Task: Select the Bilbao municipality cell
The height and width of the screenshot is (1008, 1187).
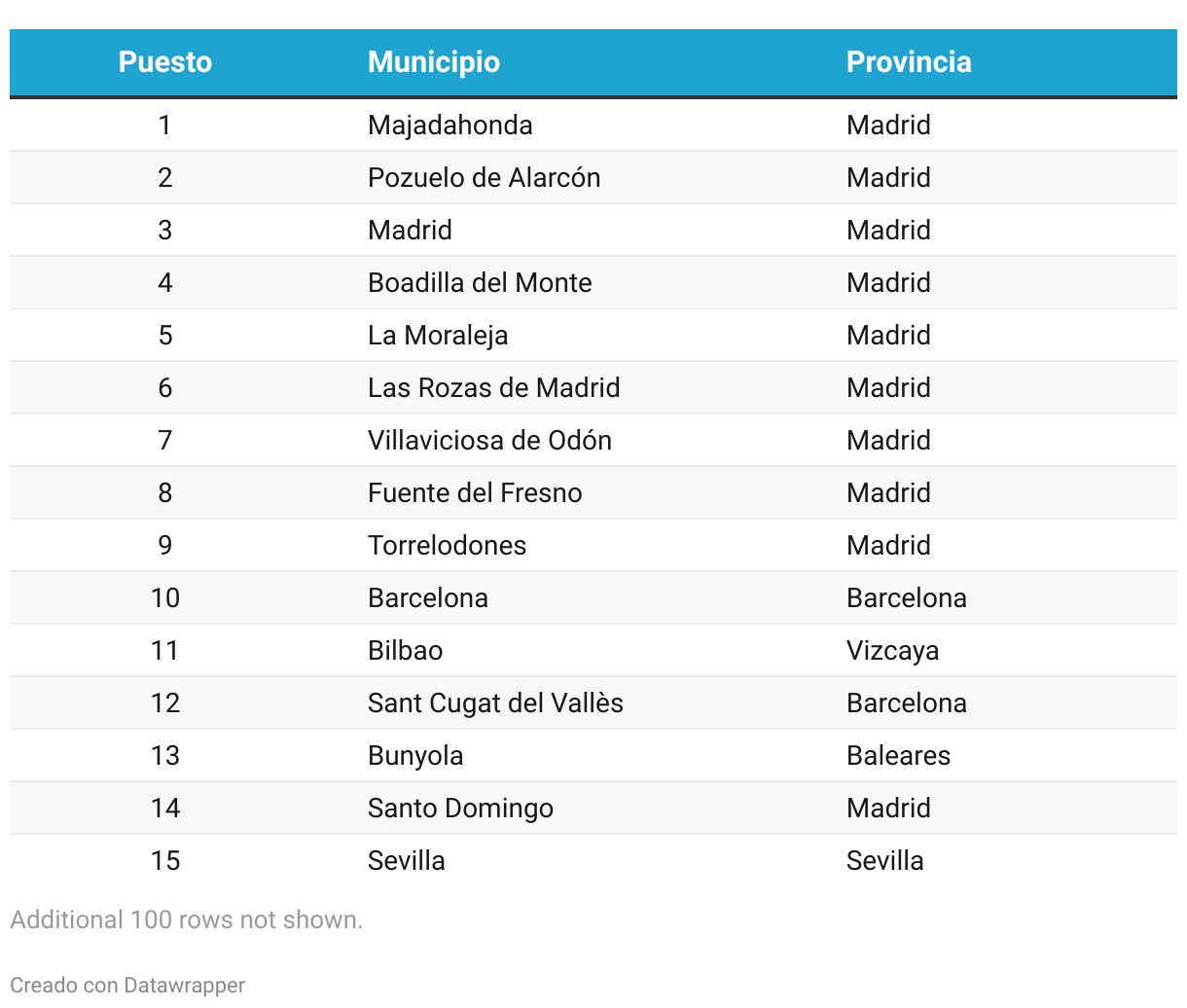Action: [405, 650]
